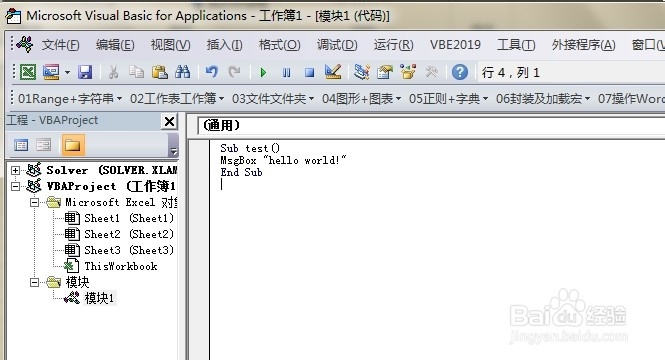Open the 工具(T) menu
This screenshot has width=665, height=360.
516,45
